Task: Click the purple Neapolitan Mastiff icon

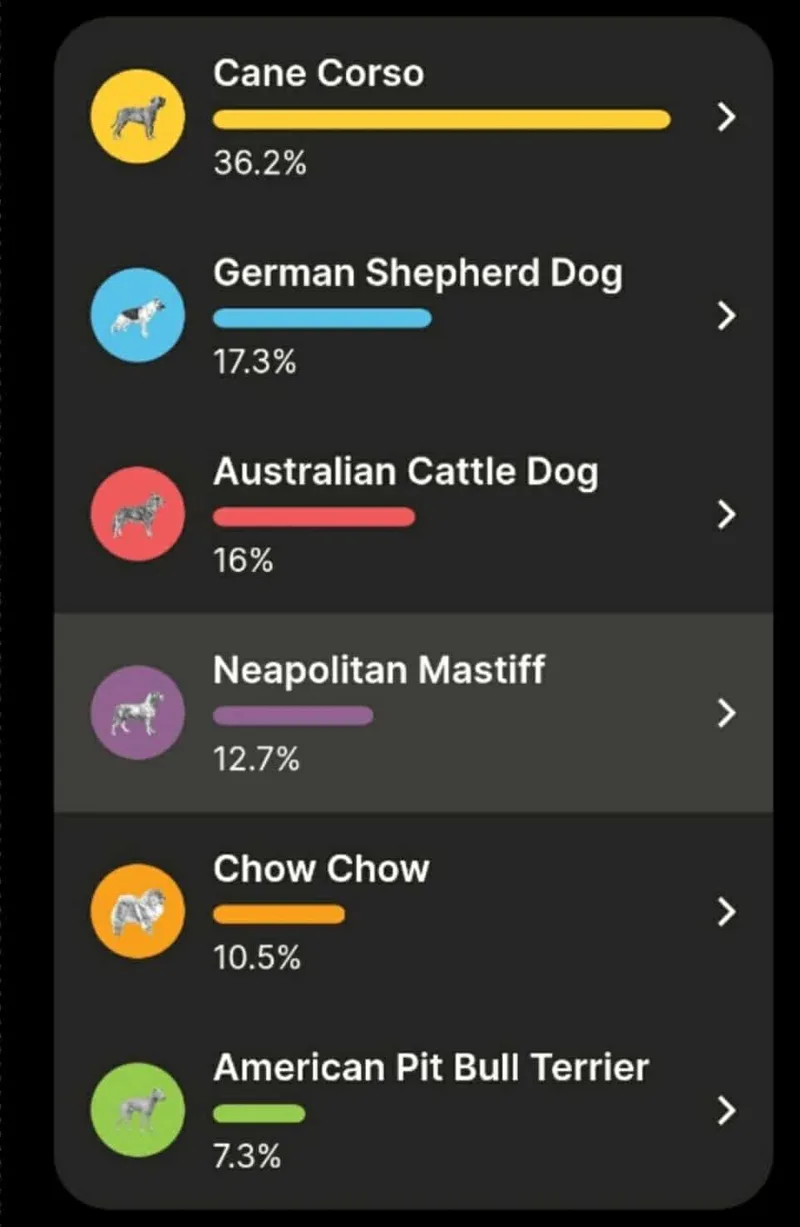Action: tap(137, 712)
